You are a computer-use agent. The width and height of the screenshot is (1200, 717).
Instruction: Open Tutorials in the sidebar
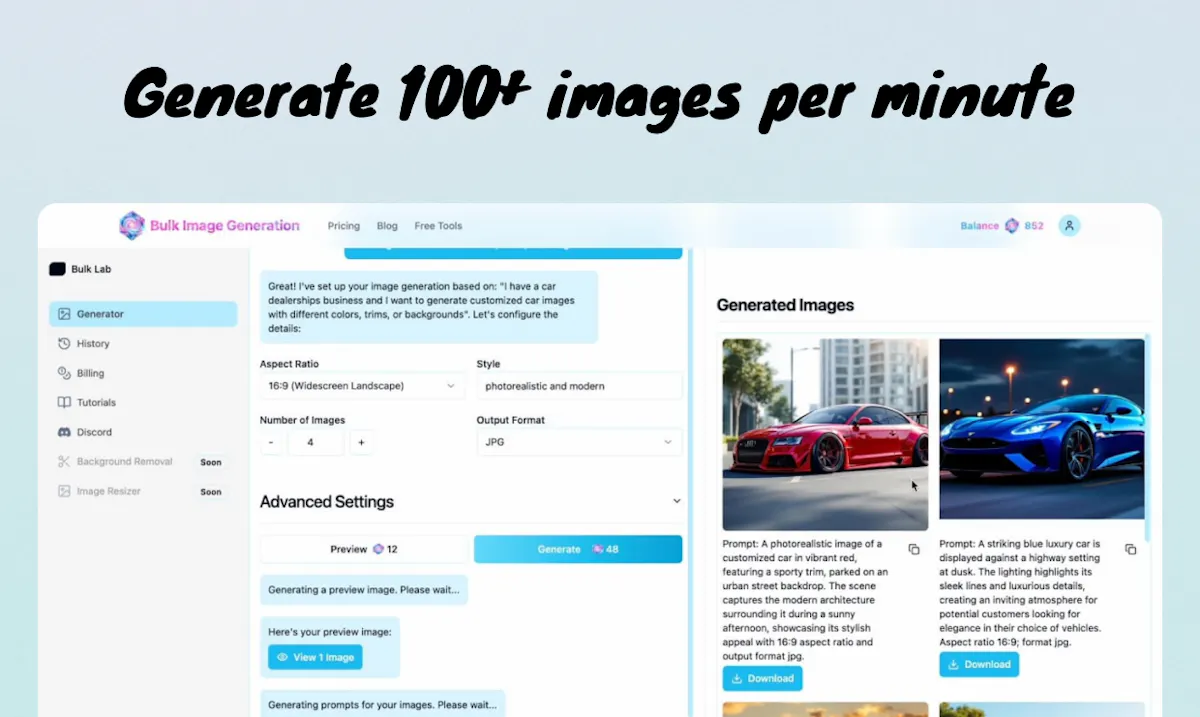pos(143,402)
